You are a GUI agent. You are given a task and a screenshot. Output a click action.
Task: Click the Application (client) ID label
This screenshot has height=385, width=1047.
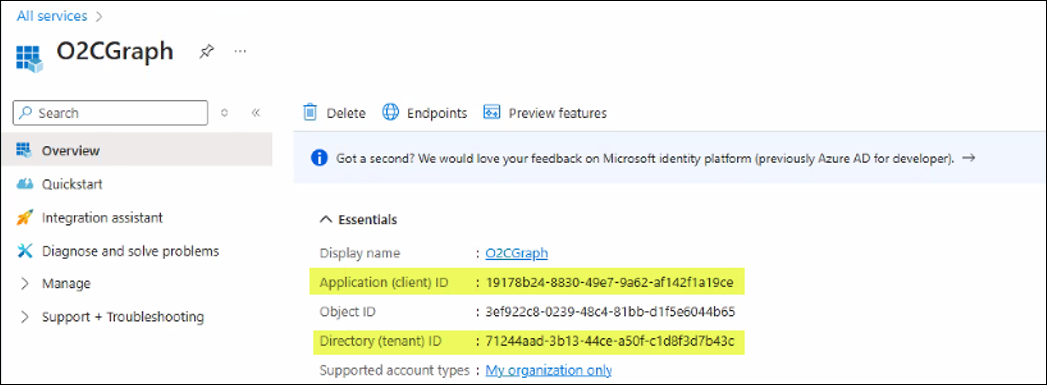pos(384,283)
